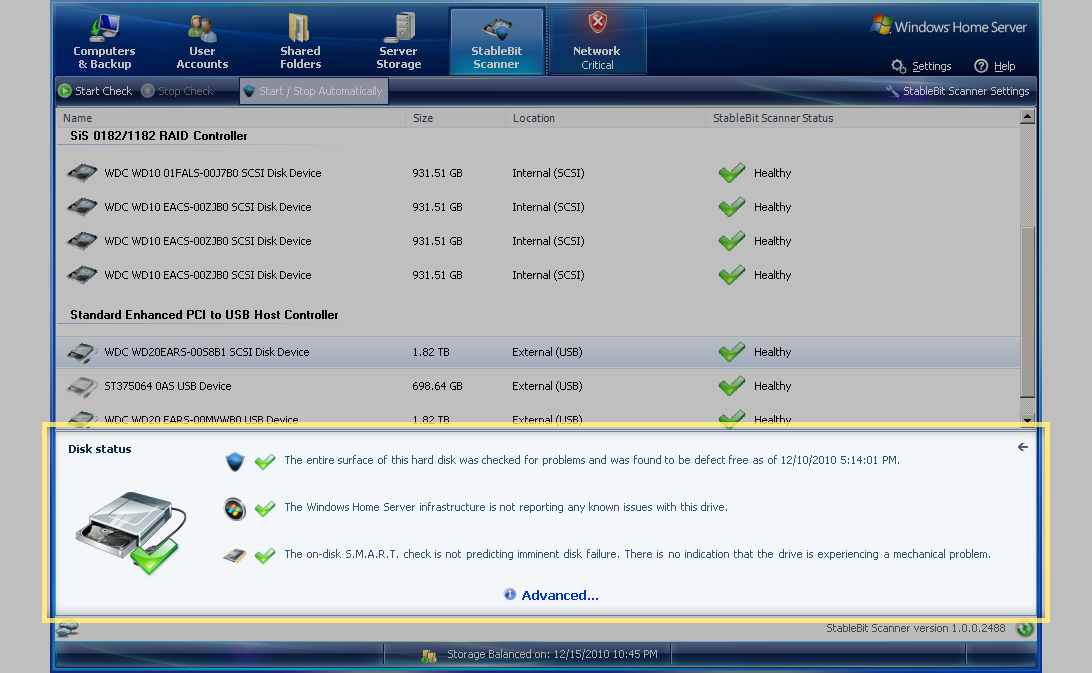
Task: Click Healthy checkmark for WD10 01FALS drive
Action: [x=732, y=172]
